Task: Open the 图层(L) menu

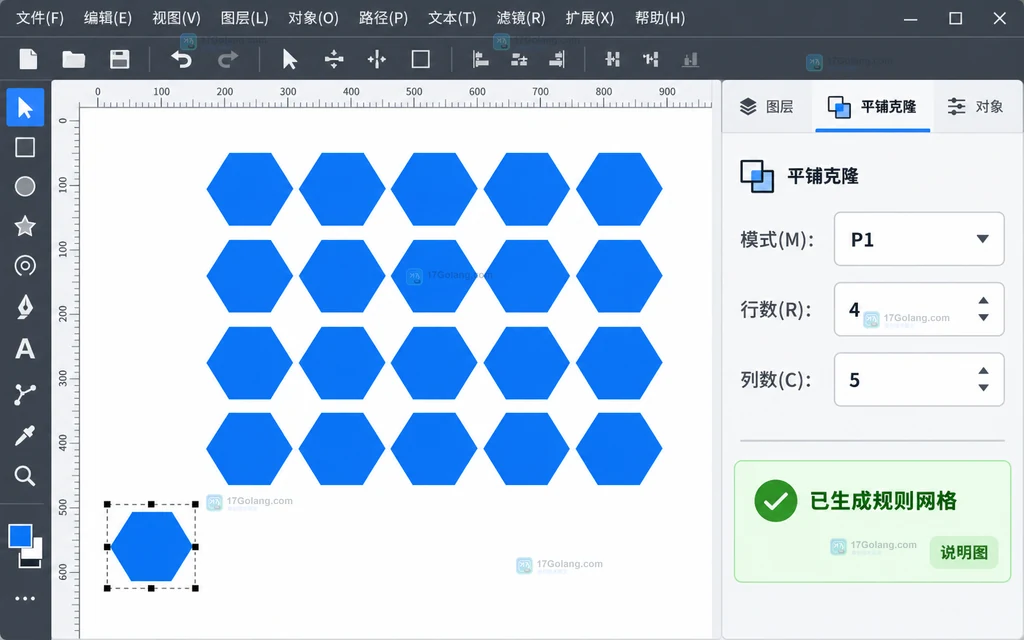Action: click(x=244, y=18)
